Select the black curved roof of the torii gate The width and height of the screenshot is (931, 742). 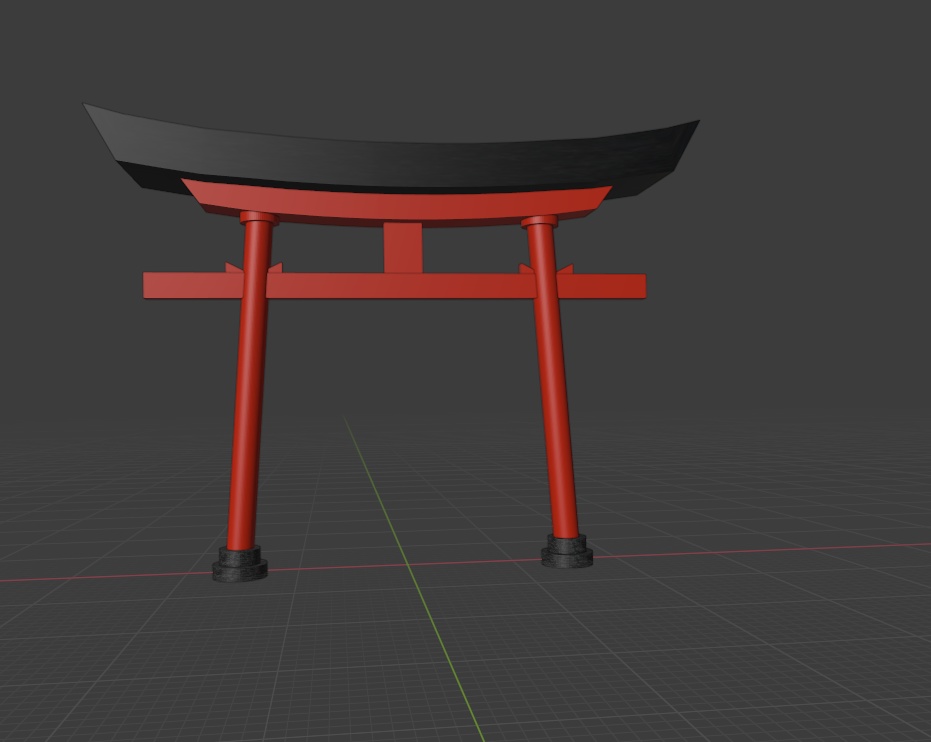pos(392,159)
